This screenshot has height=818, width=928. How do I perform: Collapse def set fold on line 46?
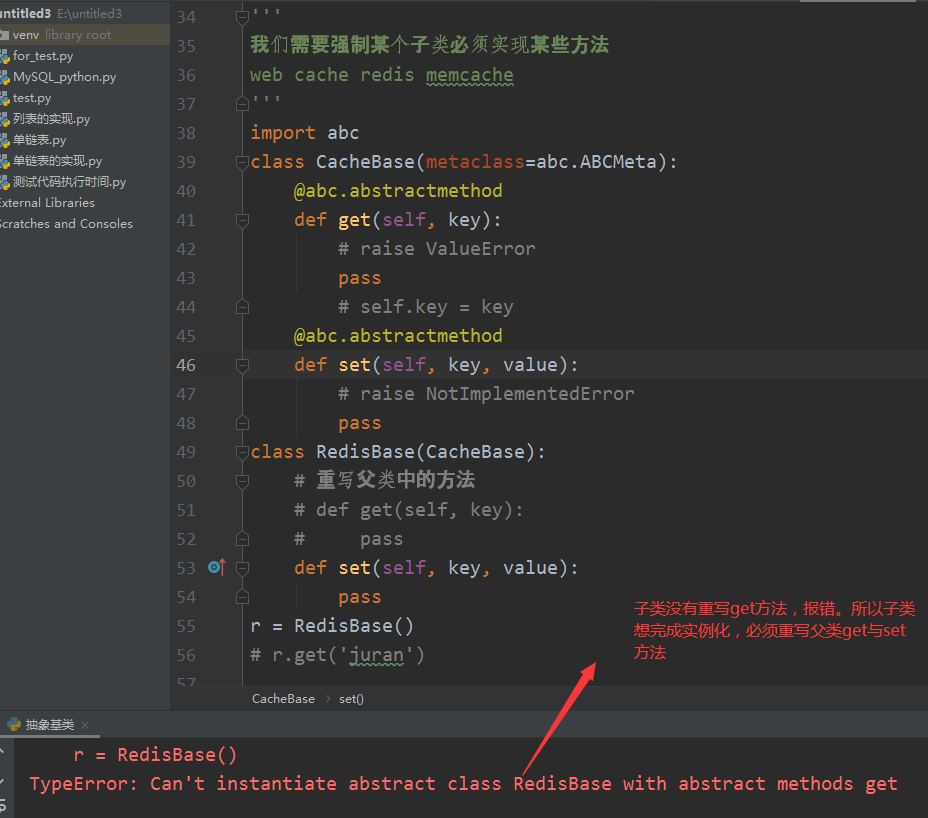(242, 365)
